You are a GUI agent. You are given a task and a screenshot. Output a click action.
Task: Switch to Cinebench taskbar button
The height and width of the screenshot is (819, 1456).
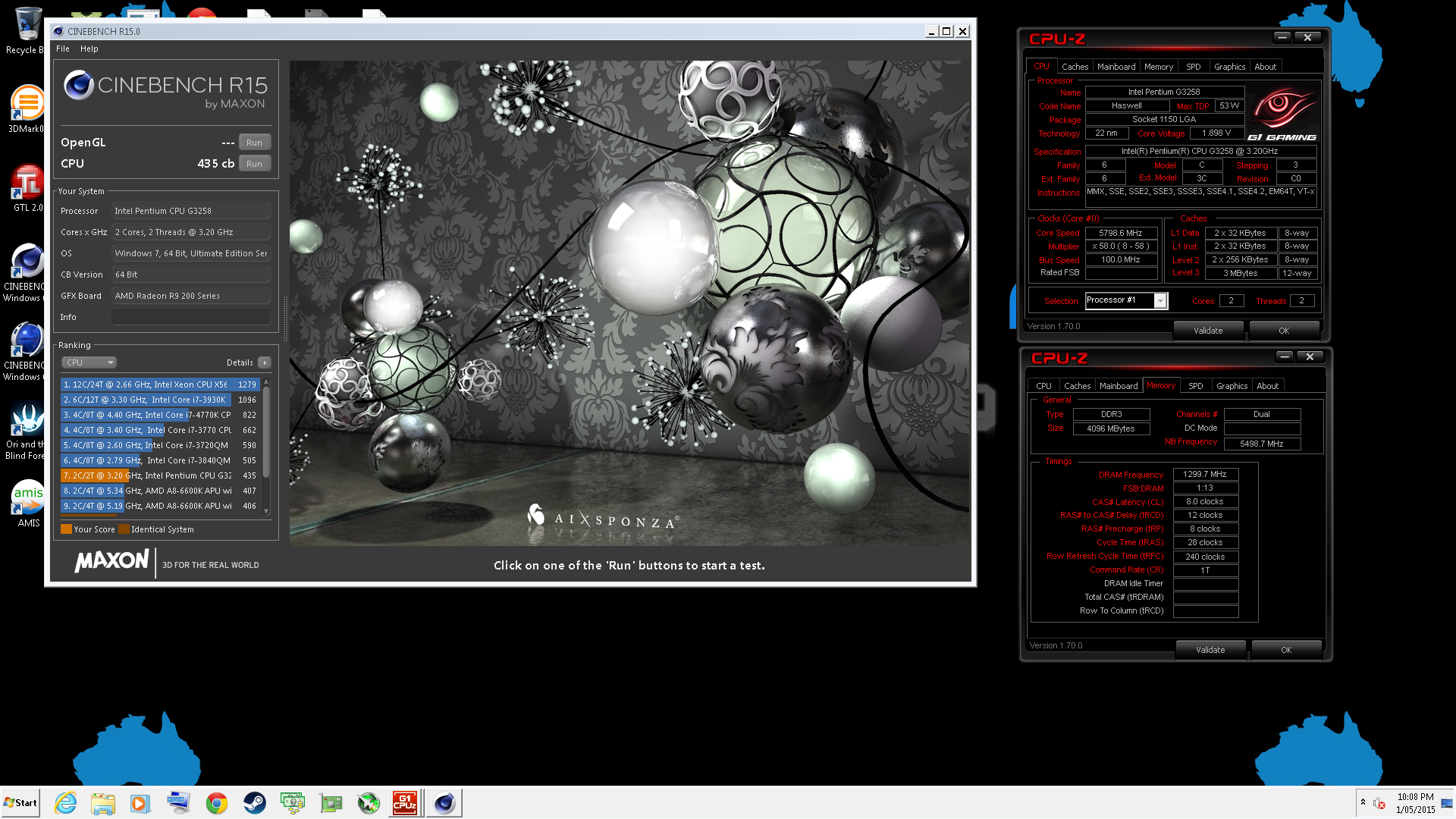pos(444,802)
